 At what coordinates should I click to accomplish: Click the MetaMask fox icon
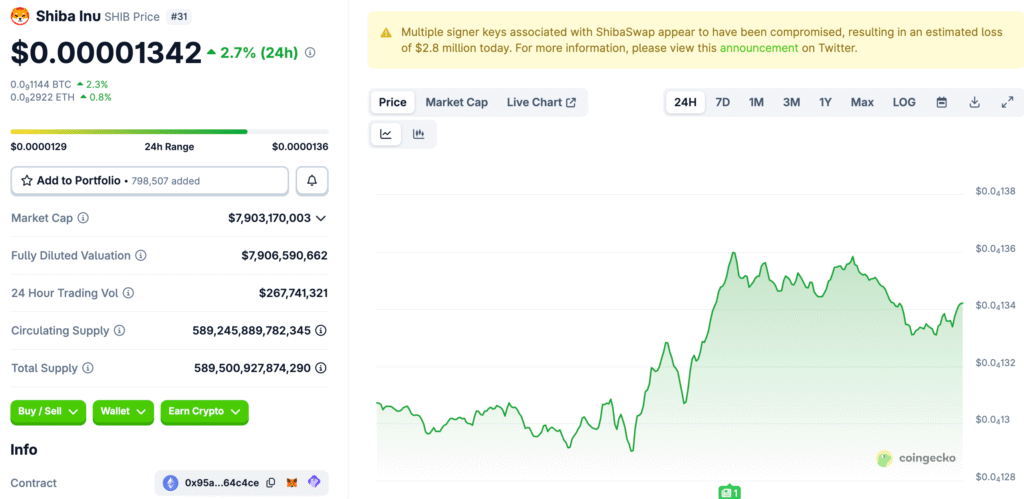click(x=292, y=483)
